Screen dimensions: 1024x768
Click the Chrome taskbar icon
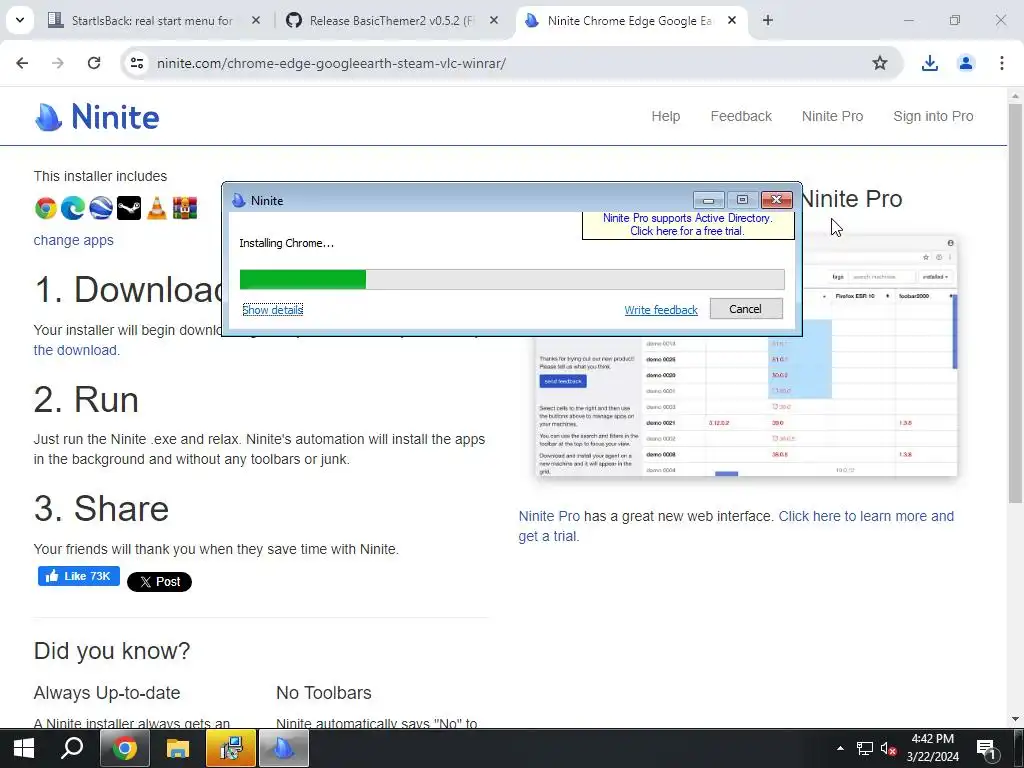coord(124,748)
